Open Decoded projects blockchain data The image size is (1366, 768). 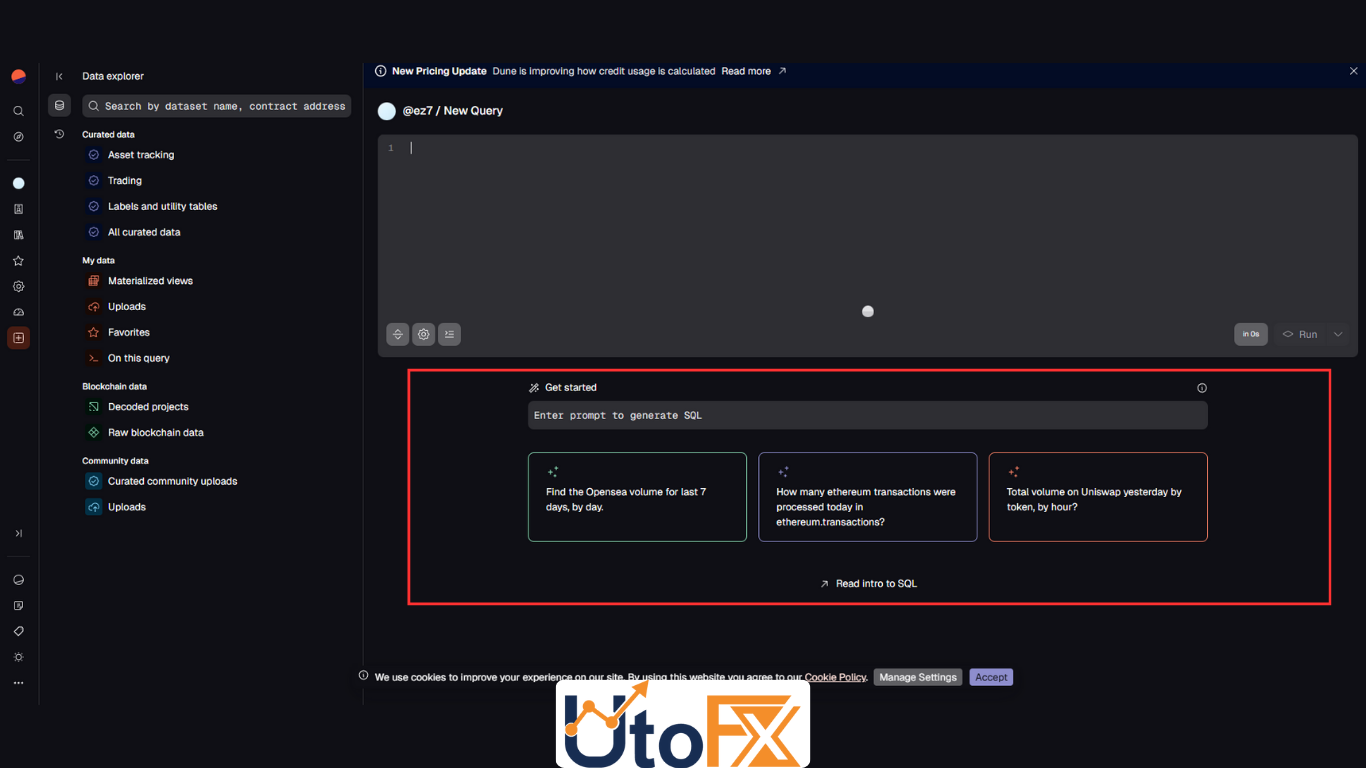(x=148, y=407)
